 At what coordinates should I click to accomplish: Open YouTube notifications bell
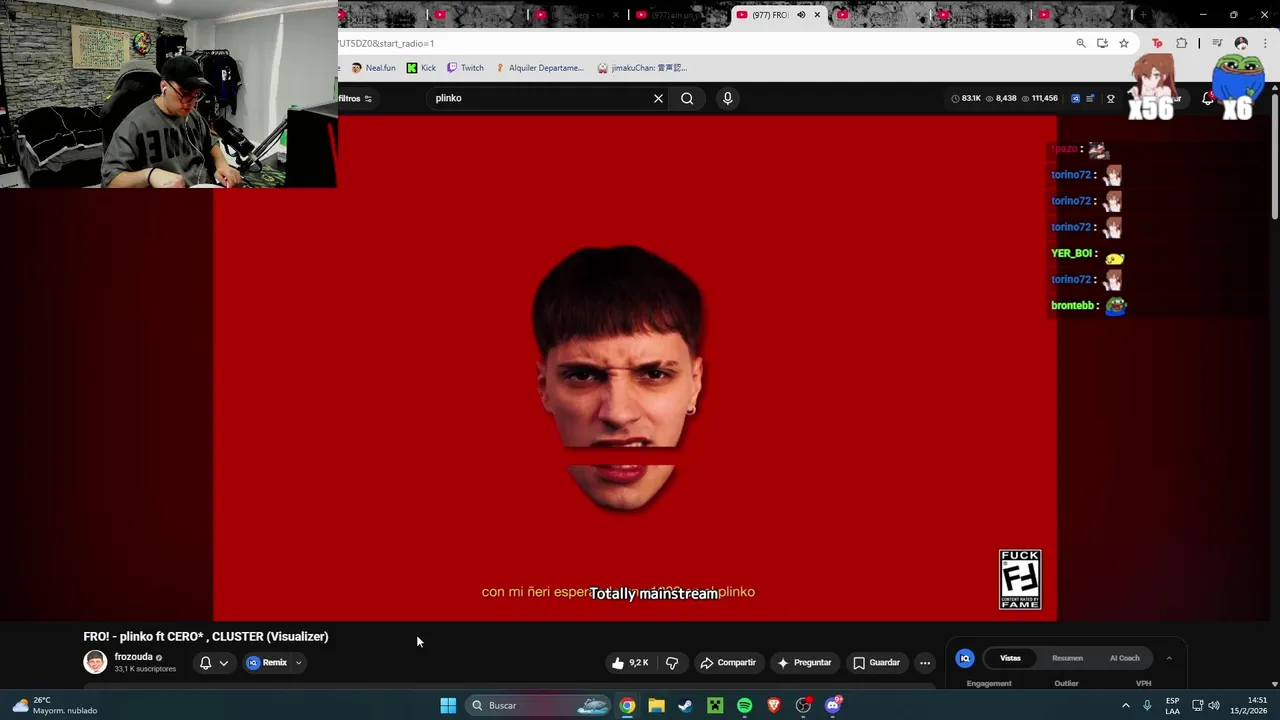pos(1208,98)
